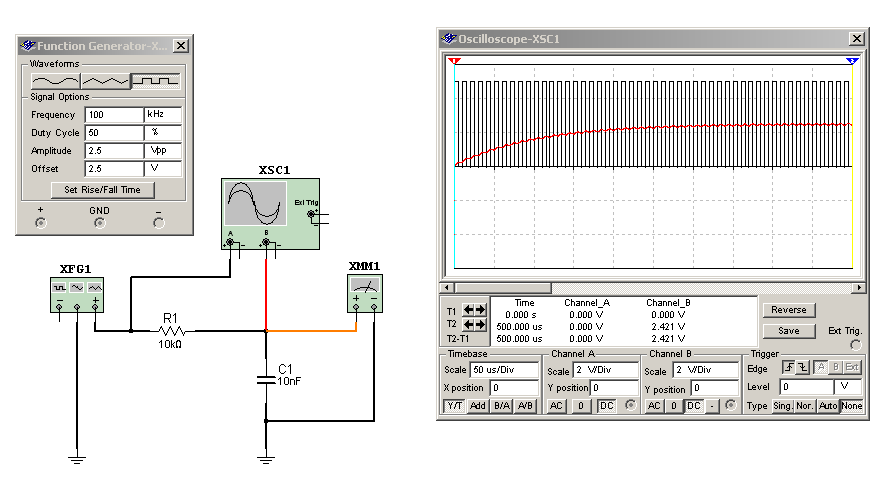Open the Trigger Level unit V dropdown

point(848,386)
